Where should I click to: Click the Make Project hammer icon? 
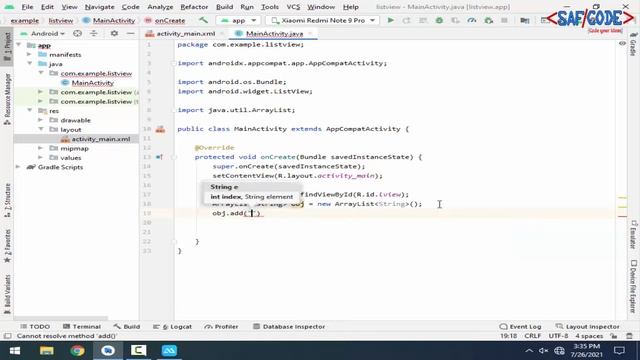click(203, 20)
